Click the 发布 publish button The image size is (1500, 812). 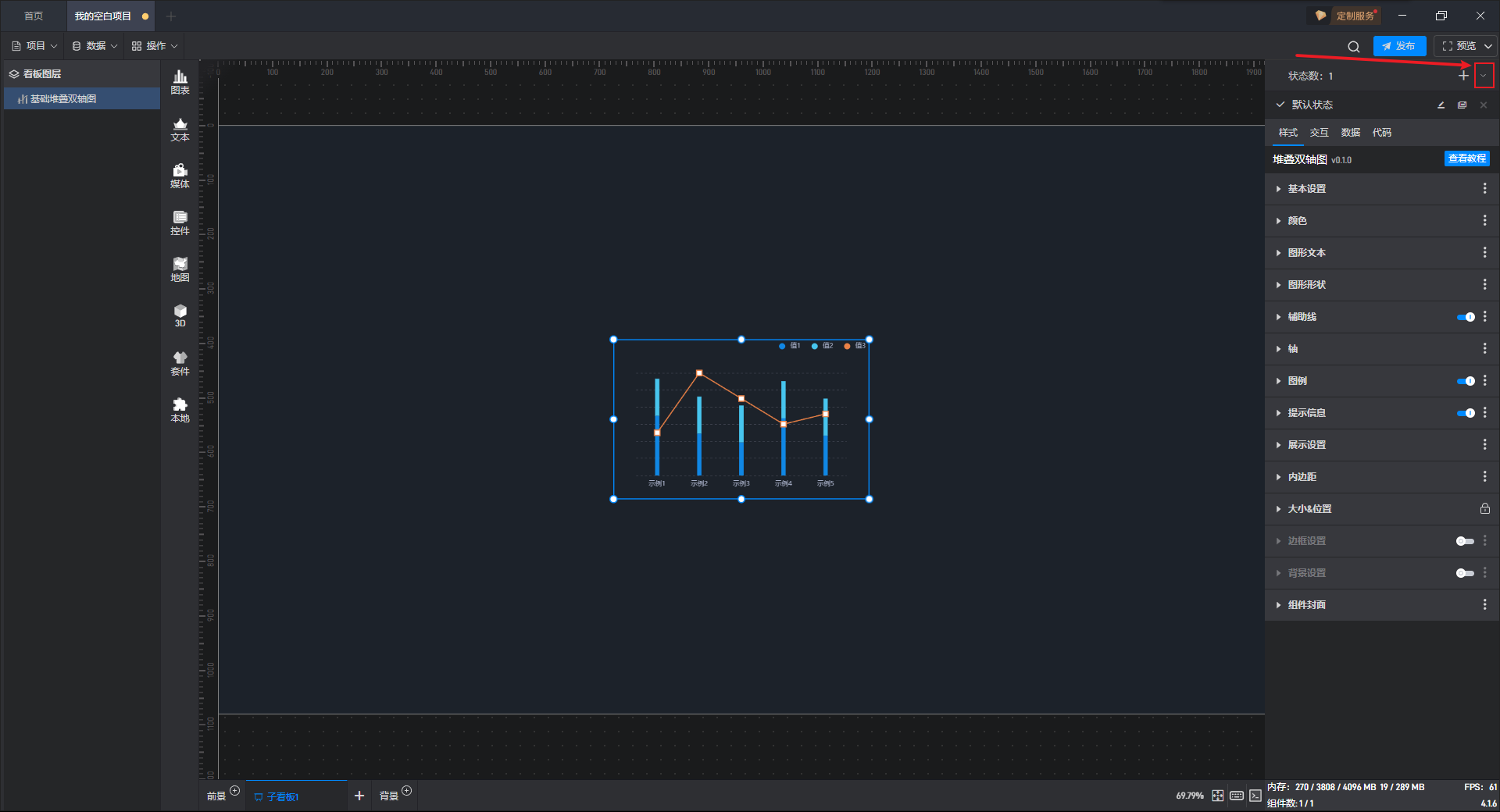pos(1398,46)
